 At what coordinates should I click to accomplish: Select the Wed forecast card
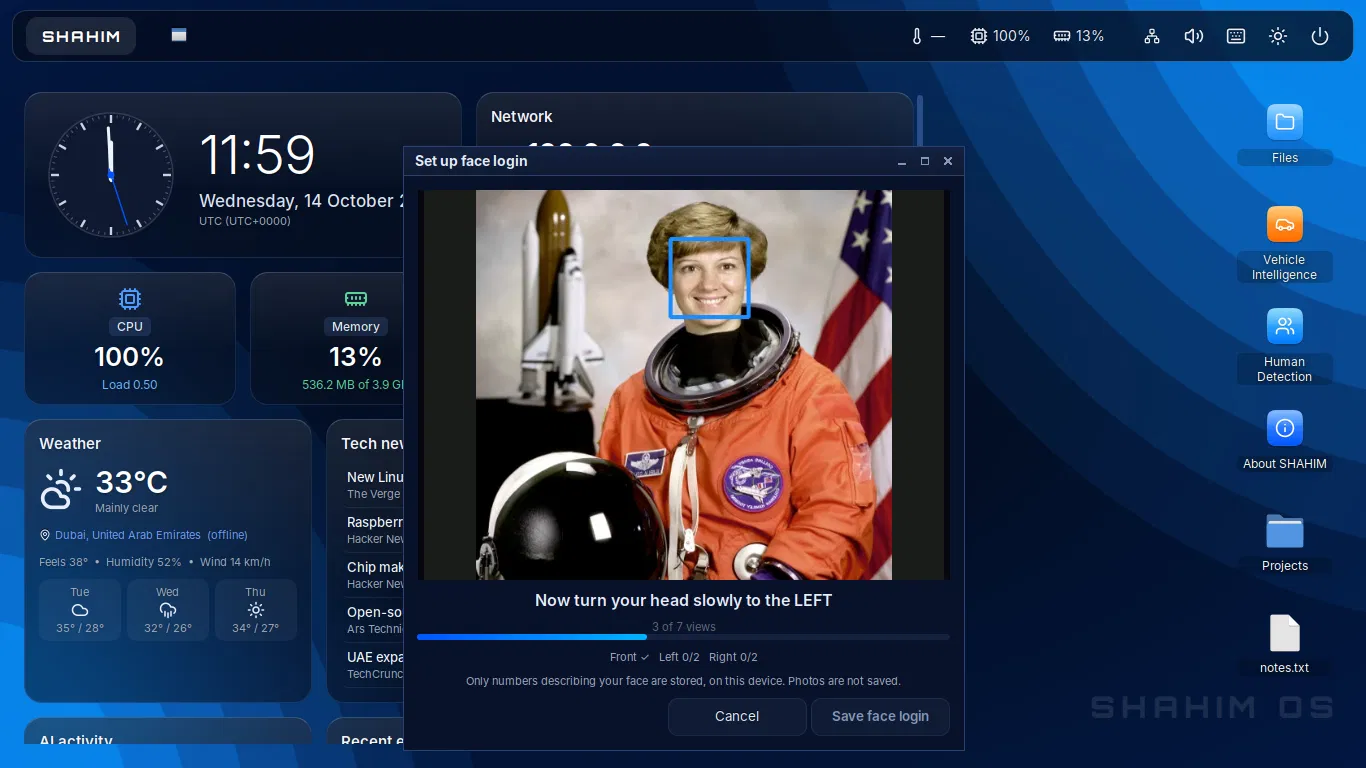click(168, 609)
